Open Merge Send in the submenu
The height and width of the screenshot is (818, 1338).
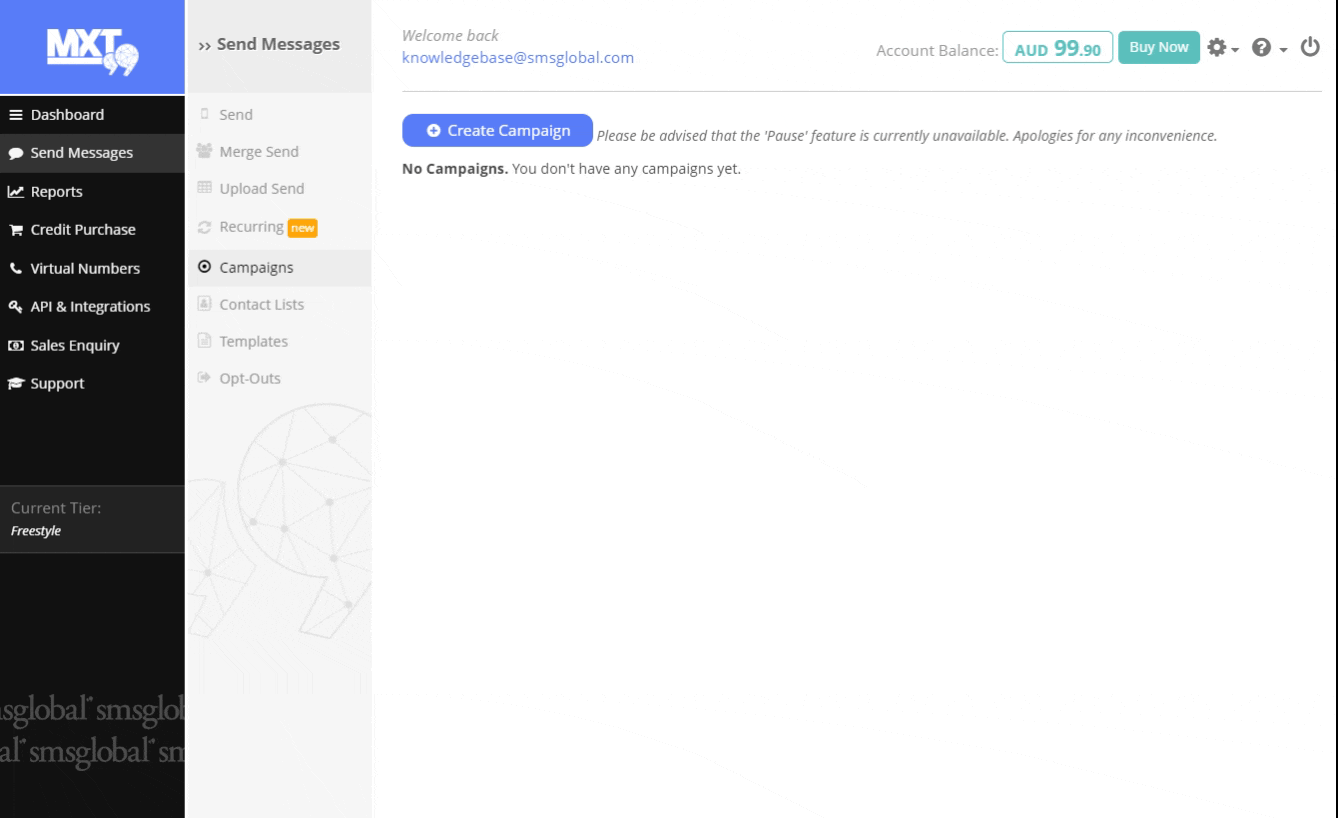[x=258, y=152]
